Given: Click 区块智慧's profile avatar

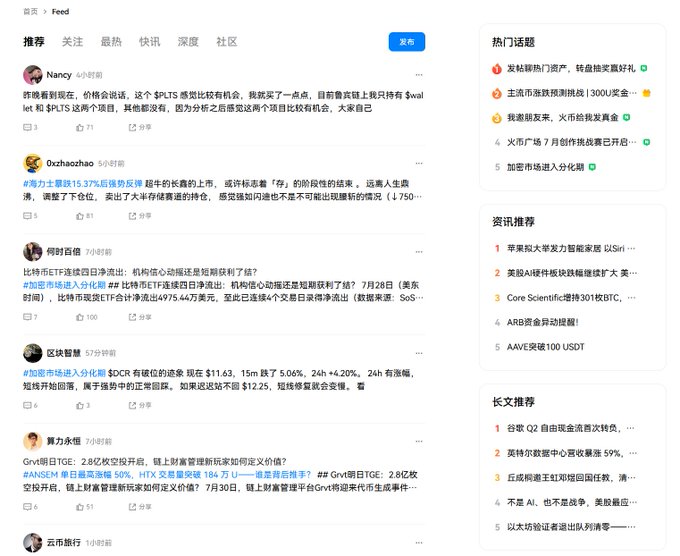Looking at the screenshot, I should [33, 353].
